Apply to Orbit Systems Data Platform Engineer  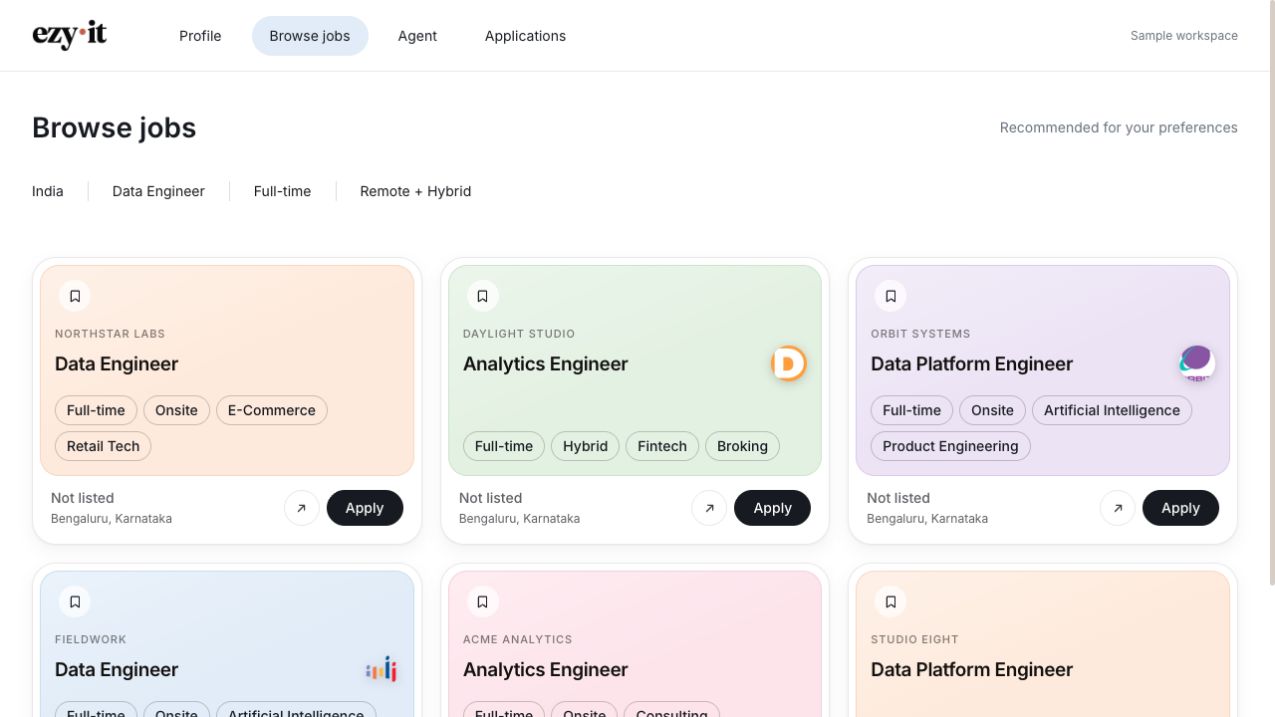coord(1181,508)
